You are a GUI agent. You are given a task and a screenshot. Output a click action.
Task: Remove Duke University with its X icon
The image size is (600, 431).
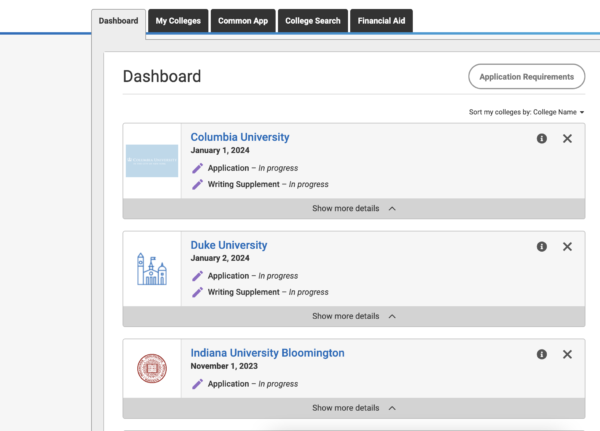567,247
